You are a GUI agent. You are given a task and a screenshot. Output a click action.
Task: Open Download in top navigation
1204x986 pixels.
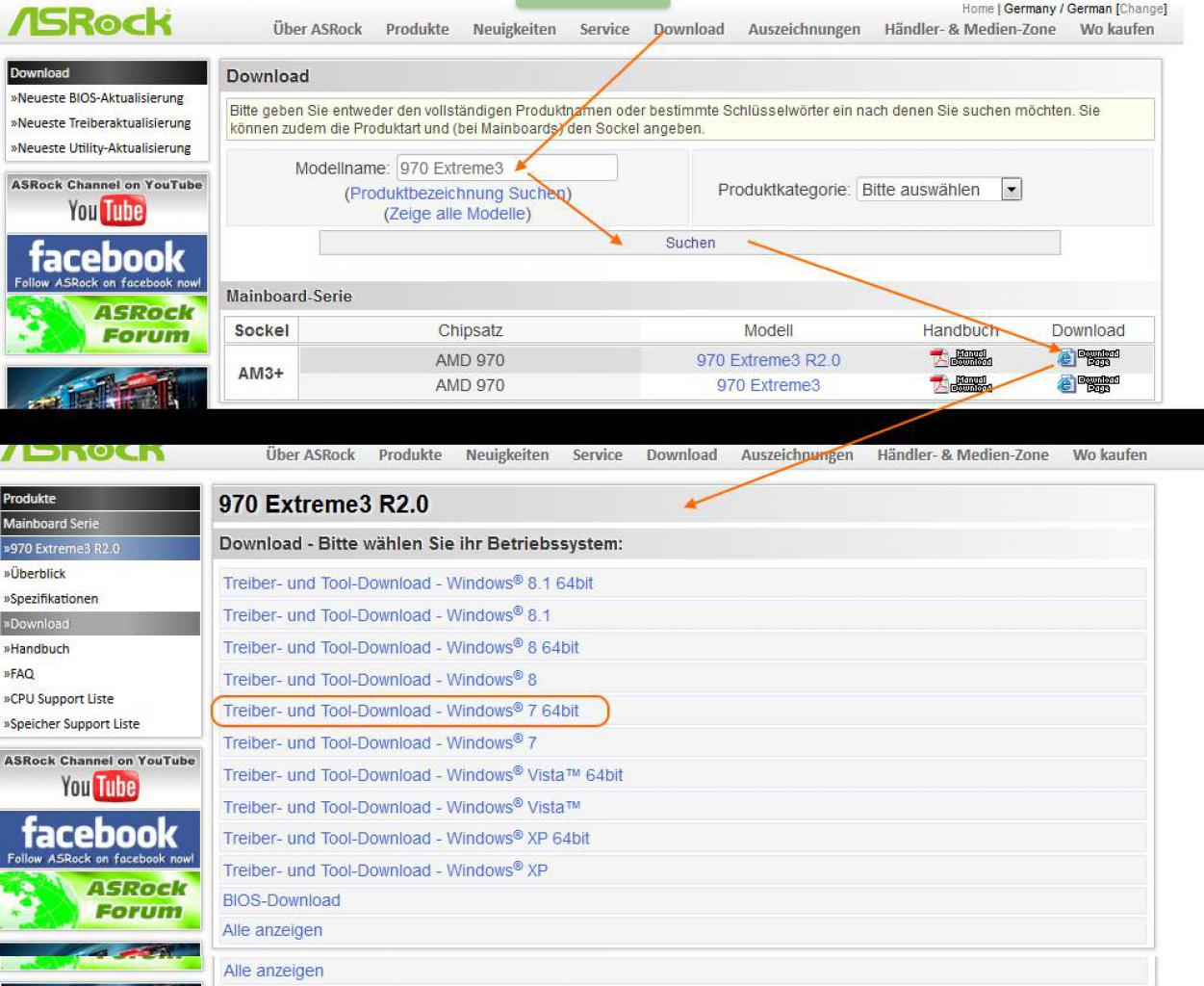[x=689, y=29]
